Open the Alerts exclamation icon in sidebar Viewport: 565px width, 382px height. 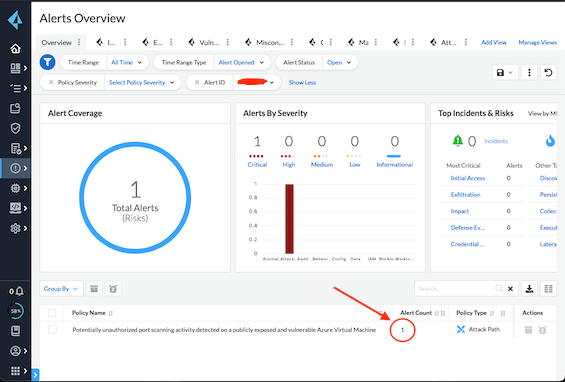15,168
